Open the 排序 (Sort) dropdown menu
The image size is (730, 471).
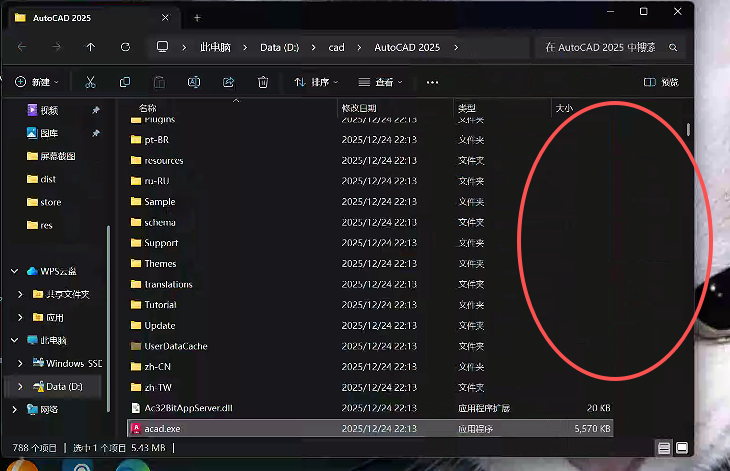pyautogui.click(x=316, y=82)
